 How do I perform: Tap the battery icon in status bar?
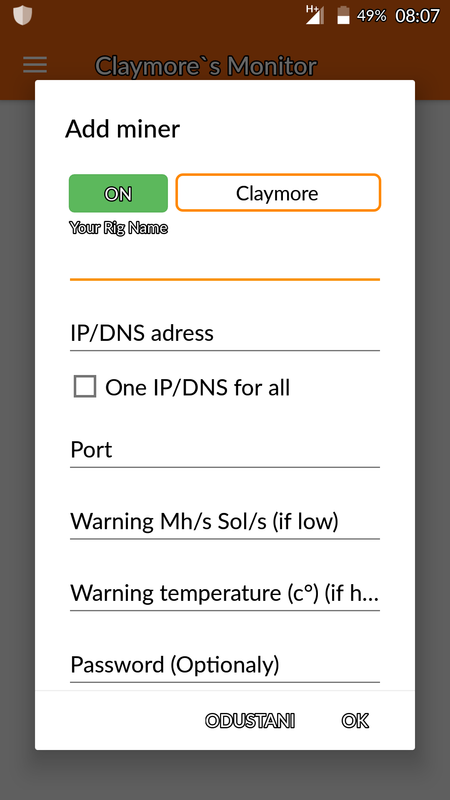coord(343,15)
